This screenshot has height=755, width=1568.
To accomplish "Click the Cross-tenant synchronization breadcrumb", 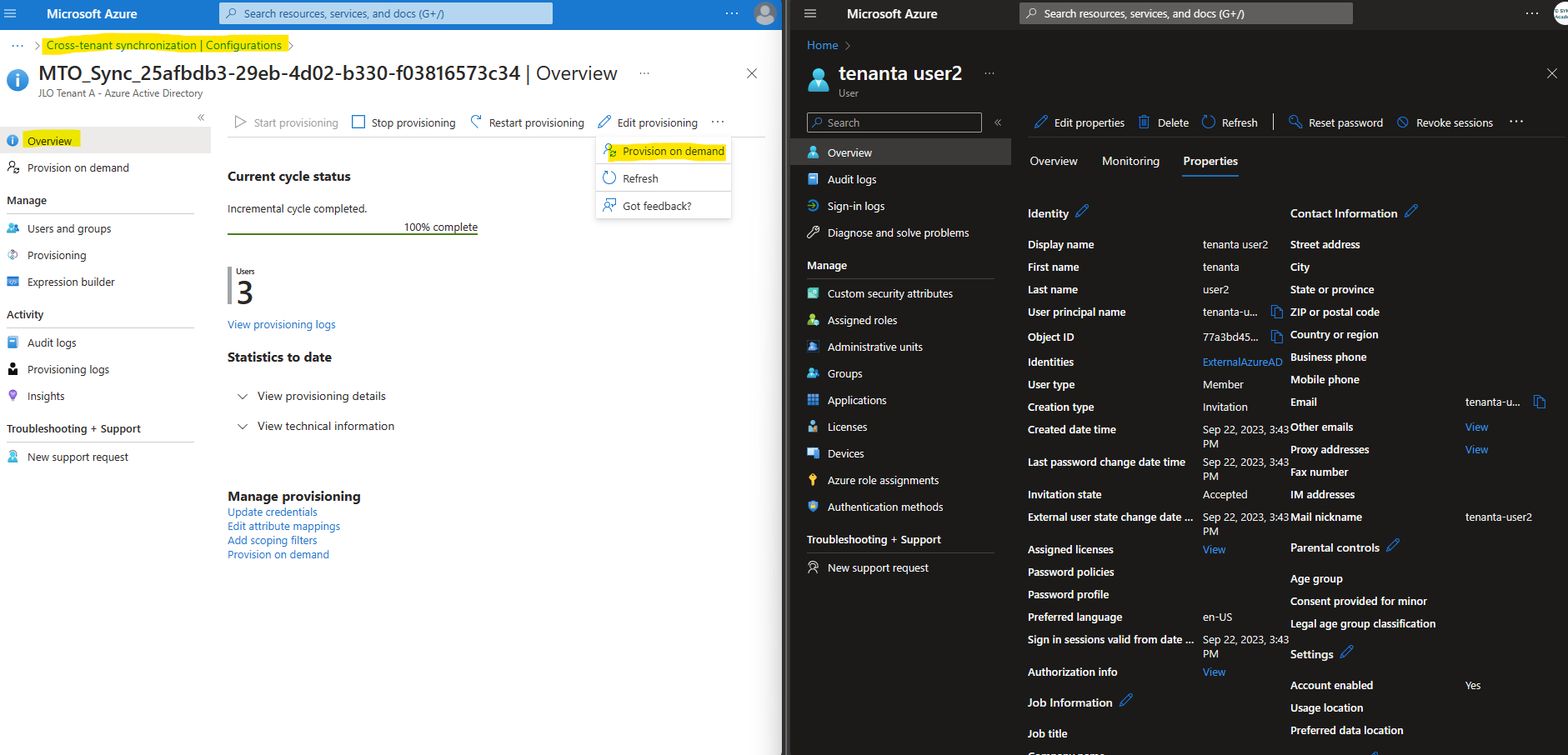I will [x=122, y=45].
